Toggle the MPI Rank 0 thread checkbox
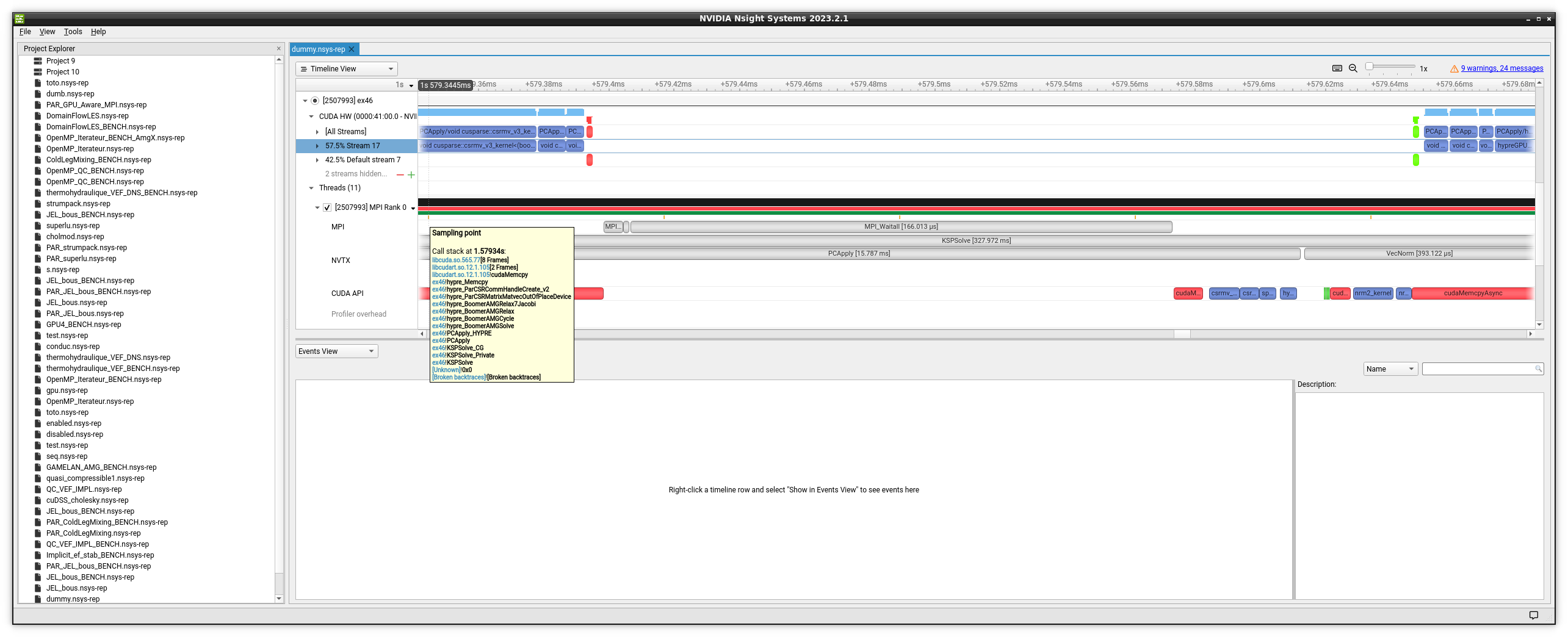 click(x=327, y=207)
